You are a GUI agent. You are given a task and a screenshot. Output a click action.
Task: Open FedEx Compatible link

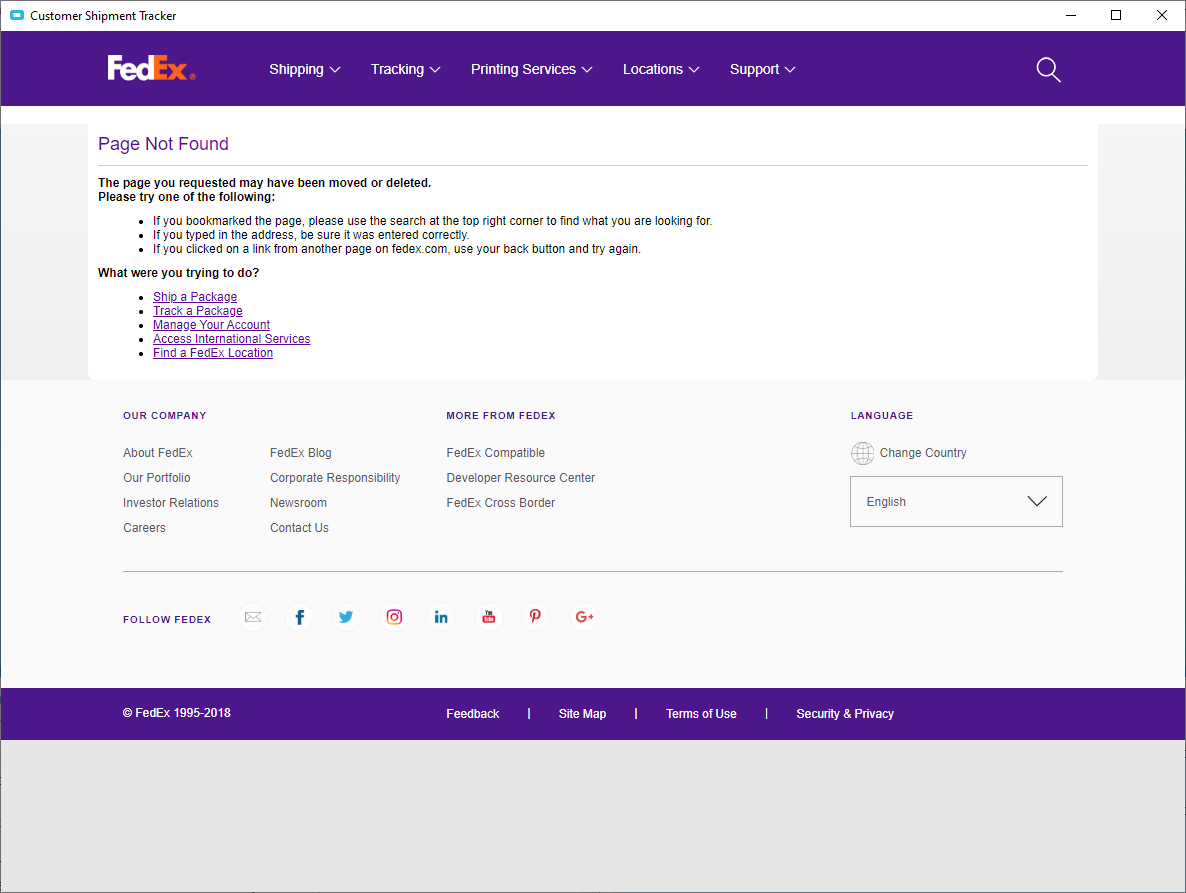(x=495, y=453)
